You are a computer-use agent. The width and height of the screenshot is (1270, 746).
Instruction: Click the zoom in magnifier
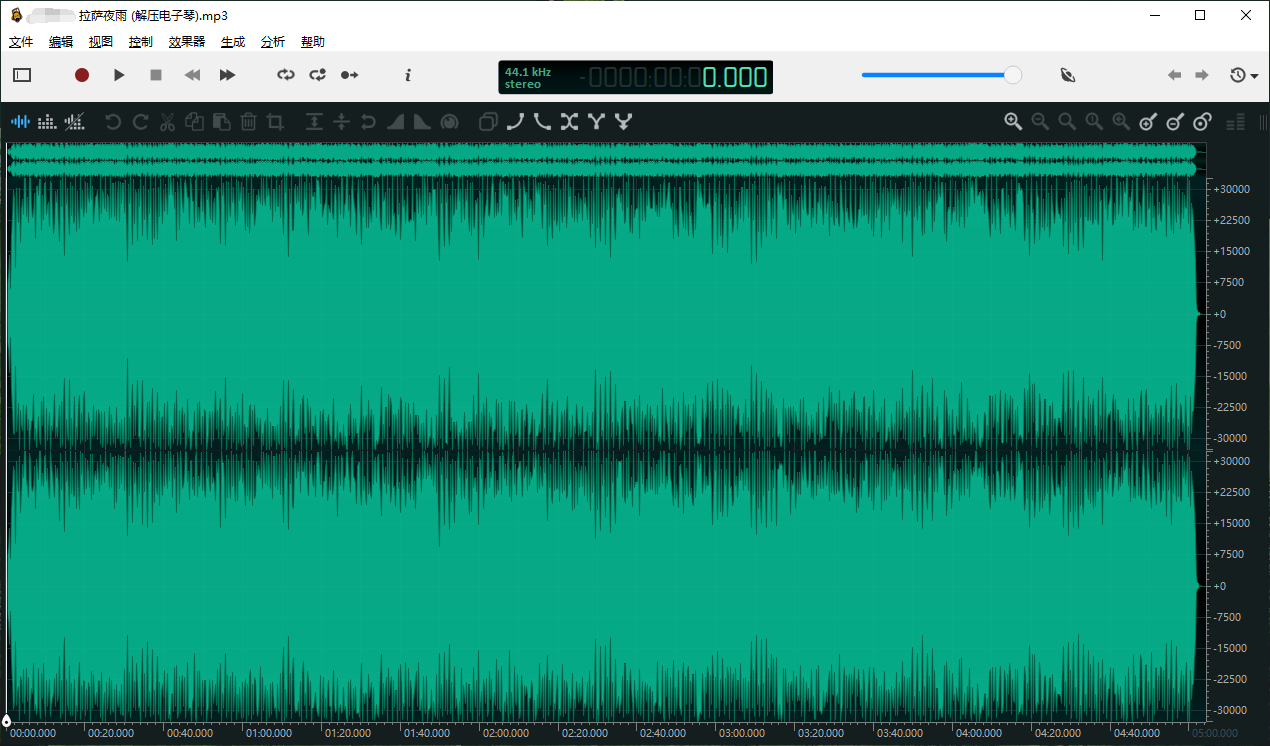pos(1013,122)
